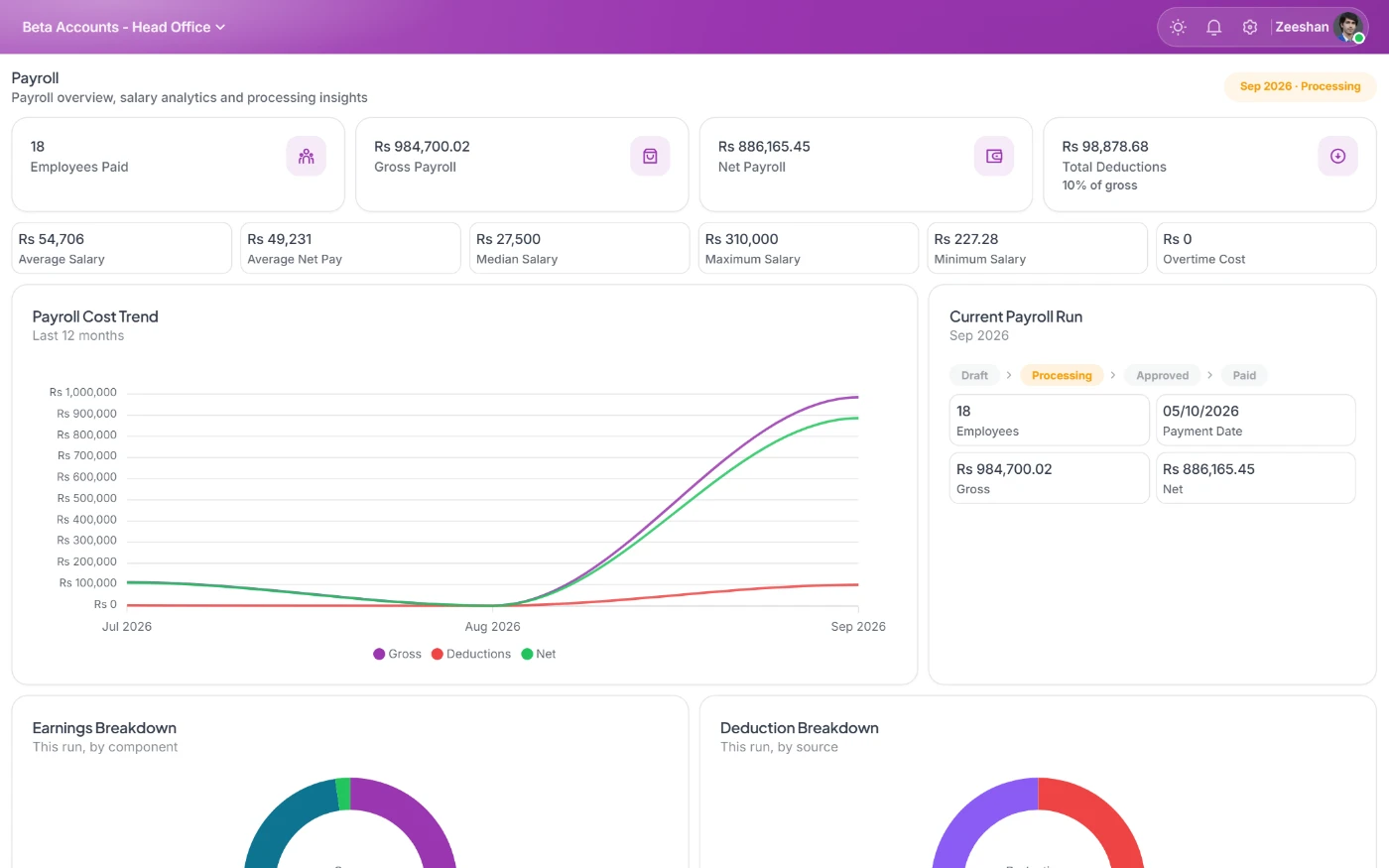The height and width of the screenshot is (868, 1389).
Task: Toggle the Deductions series in chart legend
Action: pyautogui.click(x=471, y=654)
